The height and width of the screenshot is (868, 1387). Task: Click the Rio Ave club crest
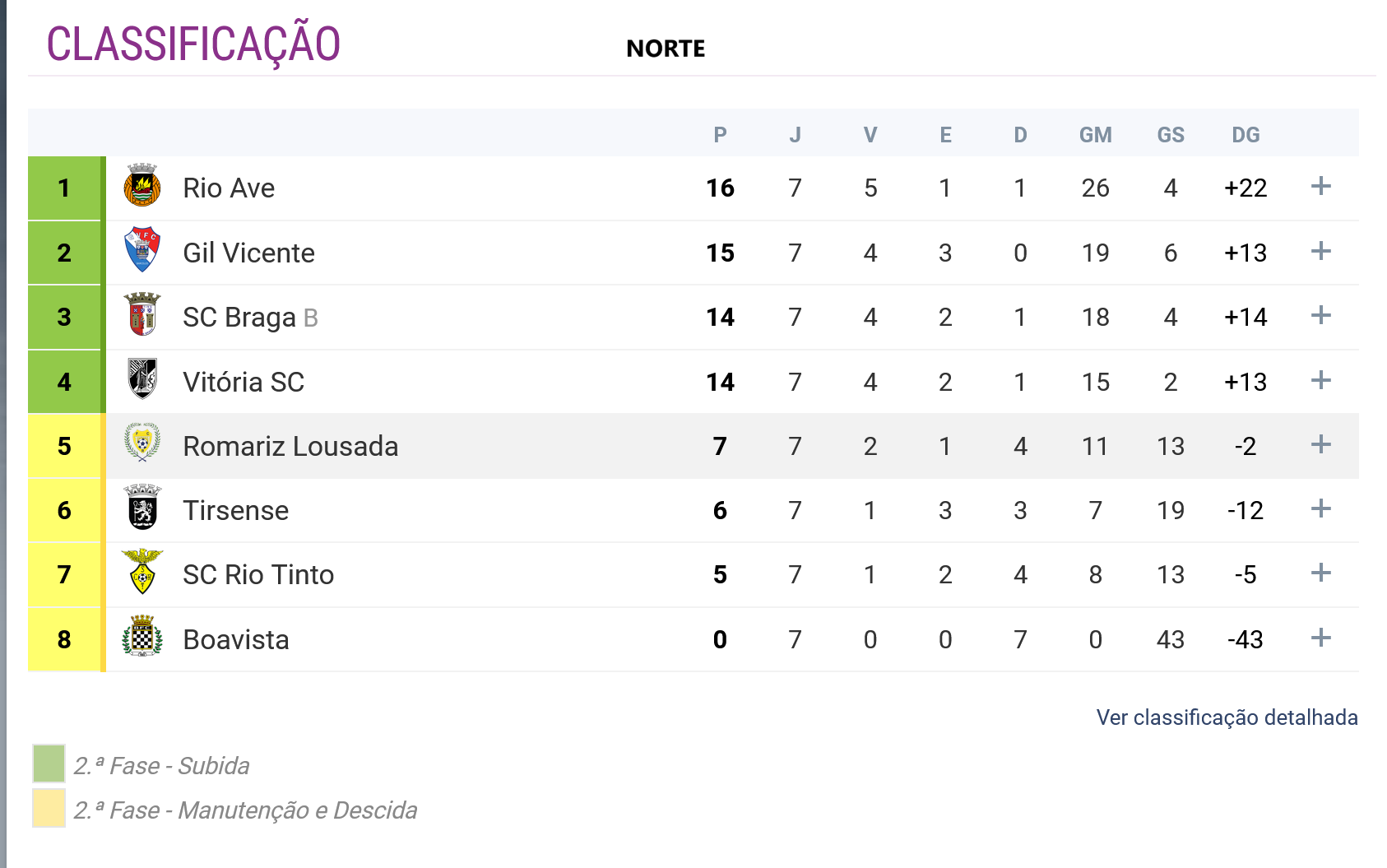click(x=142, y=186)
